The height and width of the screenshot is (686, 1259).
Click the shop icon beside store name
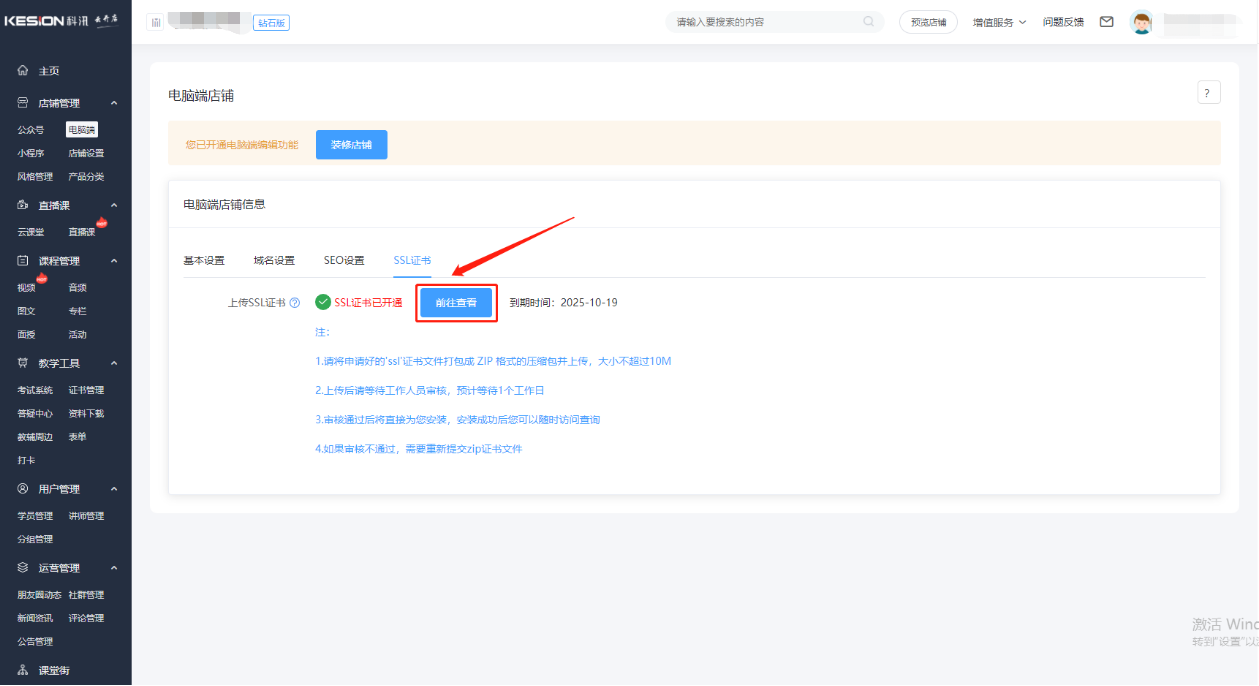pos(156,22)
